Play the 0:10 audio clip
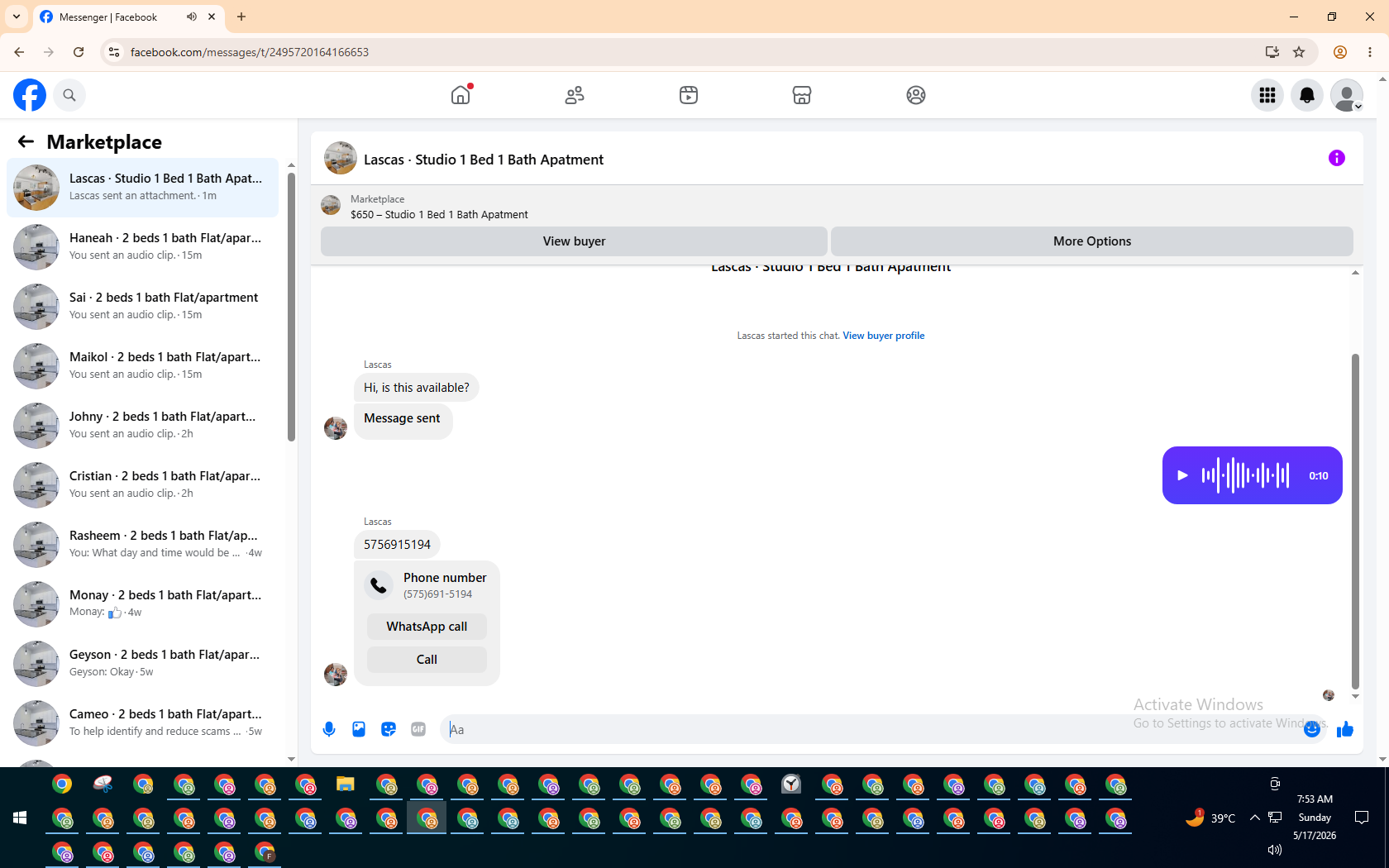 point(1182,475)
